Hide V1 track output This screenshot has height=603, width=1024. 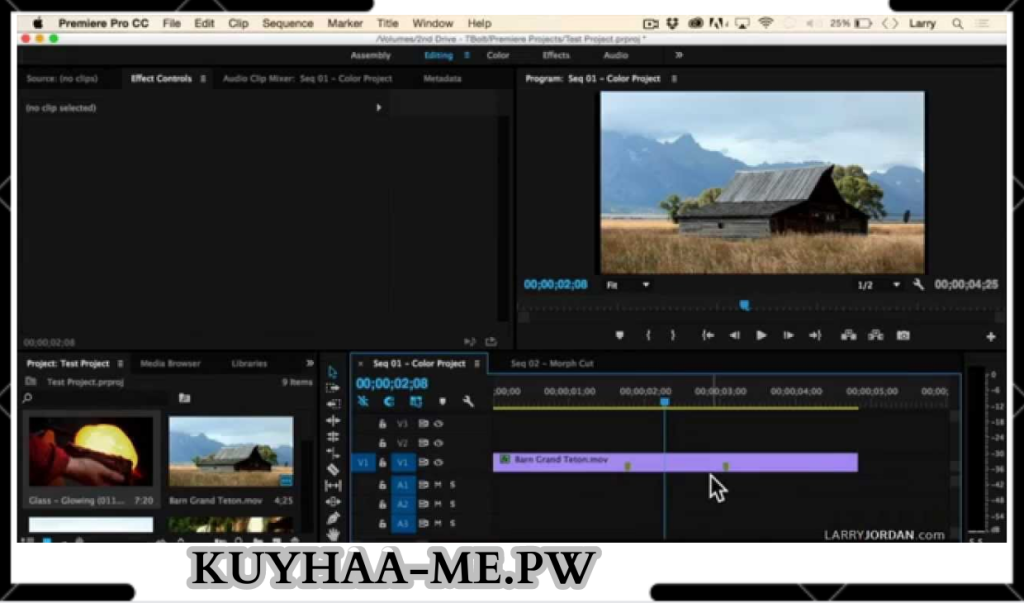438,463
